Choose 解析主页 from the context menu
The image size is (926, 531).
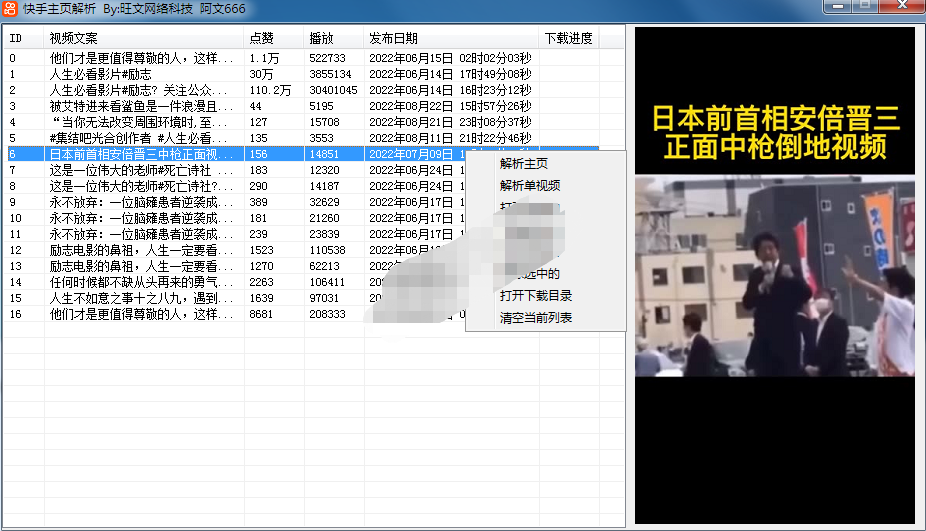(x=524, y=163)
